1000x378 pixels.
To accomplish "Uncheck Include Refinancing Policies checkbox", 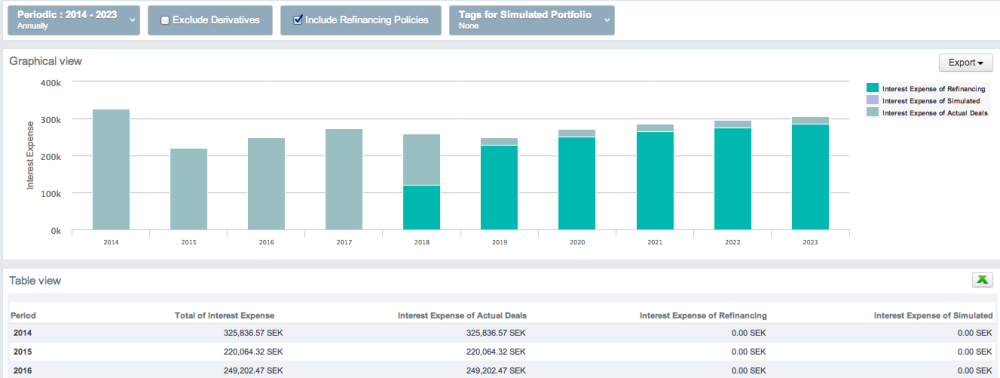I will [x=297, y=20].
